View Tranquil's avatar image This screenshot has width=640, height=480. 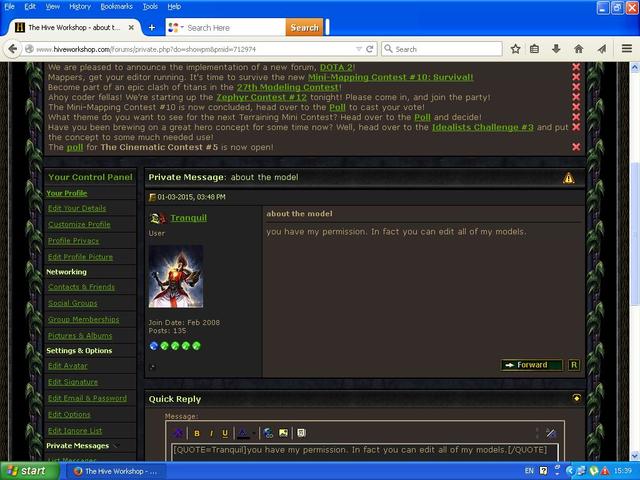pos(176,276)
